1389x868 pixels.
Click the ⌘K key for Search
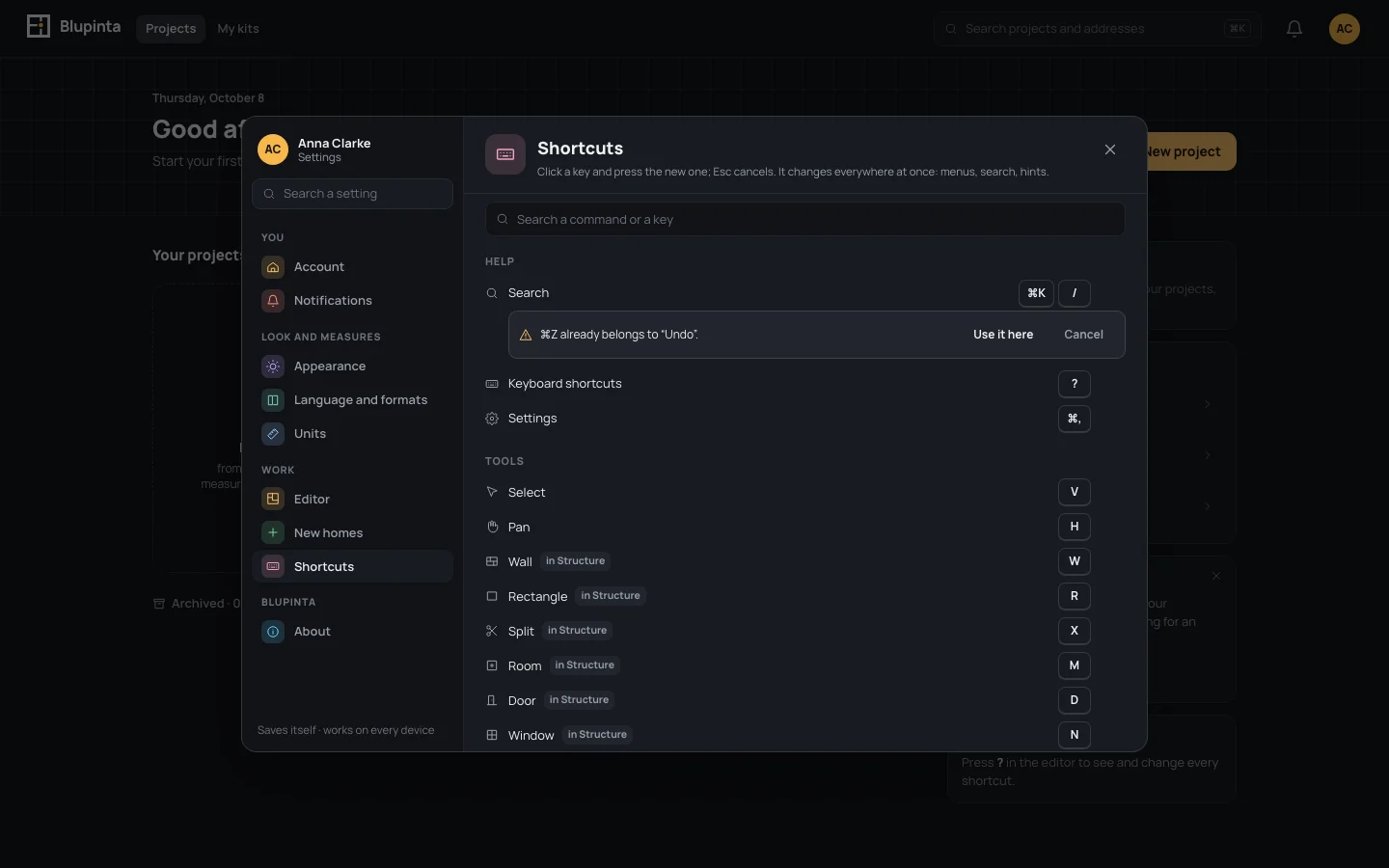(1036, 293)
